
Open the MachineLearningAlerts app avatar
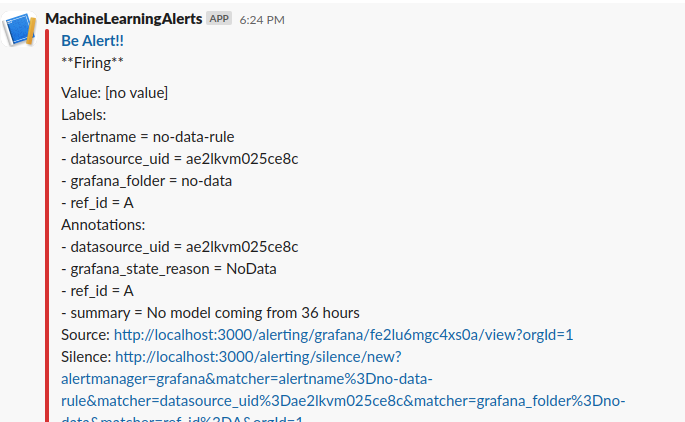[x=19, y=29]
